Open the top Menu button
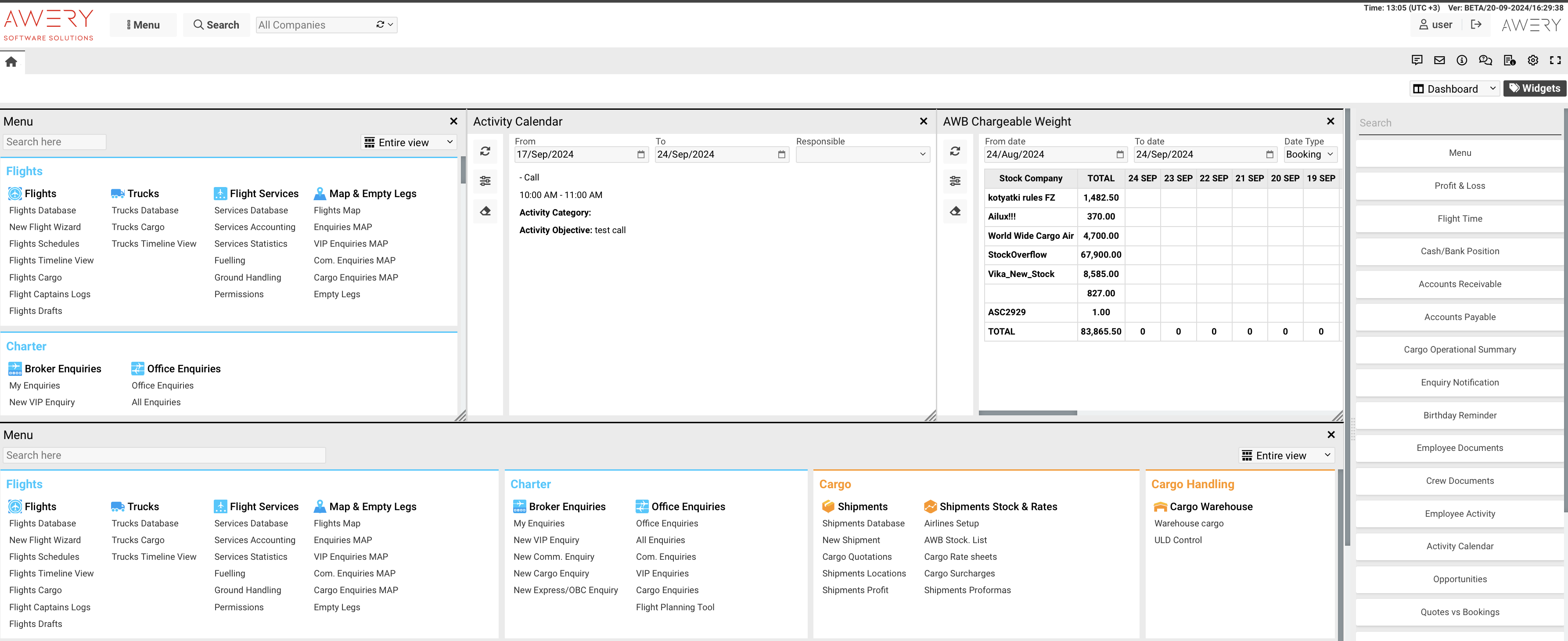The height and width of the screenshot is (641, 1568). [x=143, y=25]
